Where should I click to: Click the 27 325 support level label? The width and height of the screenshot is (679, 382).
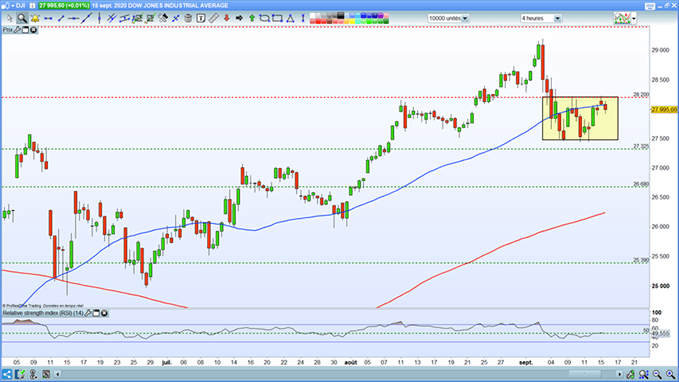[641, 146]
